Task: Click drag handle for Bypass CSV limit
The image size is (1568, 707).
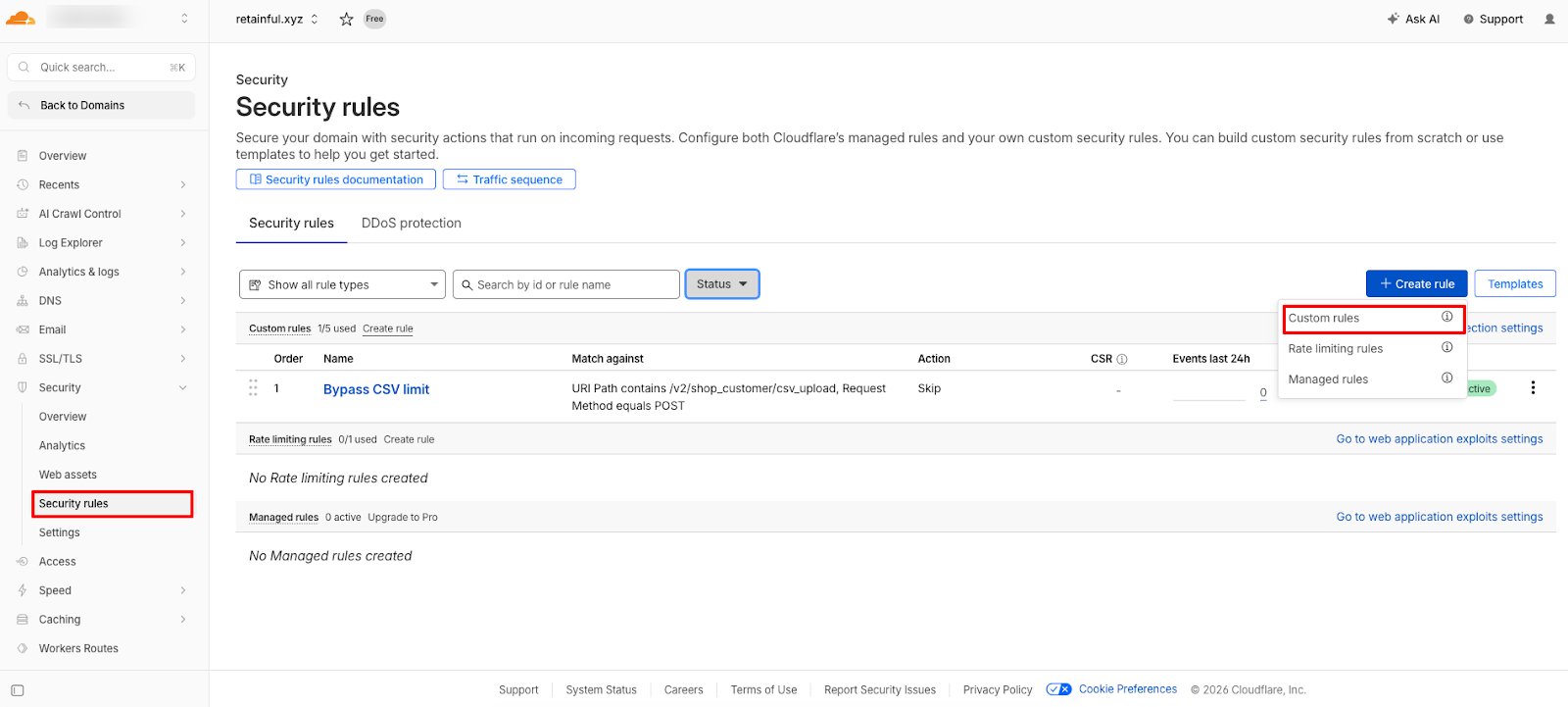Action: pos(253,387)
